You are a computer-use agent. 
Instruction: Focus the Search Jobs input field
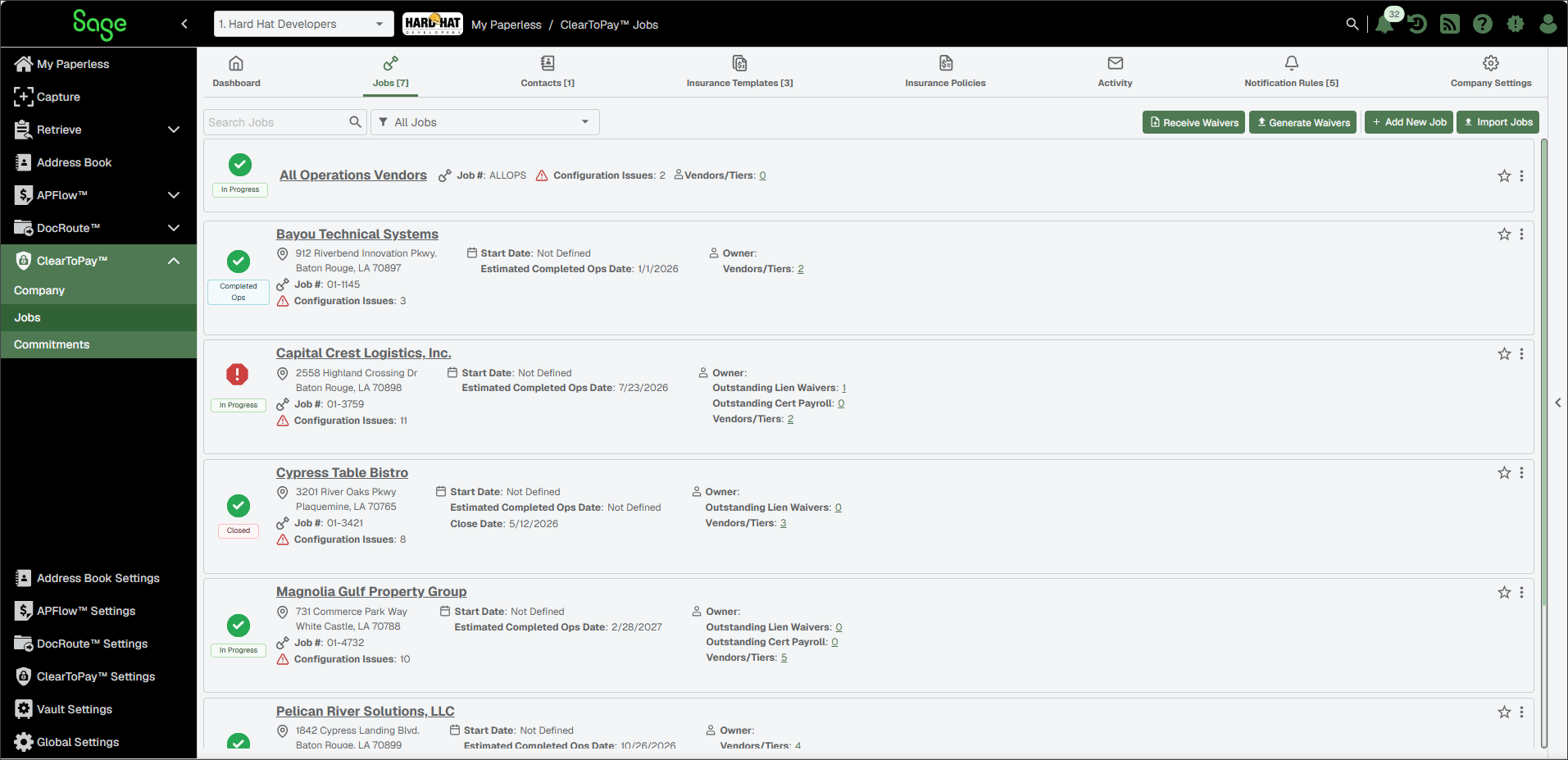[x=275, y=122]
